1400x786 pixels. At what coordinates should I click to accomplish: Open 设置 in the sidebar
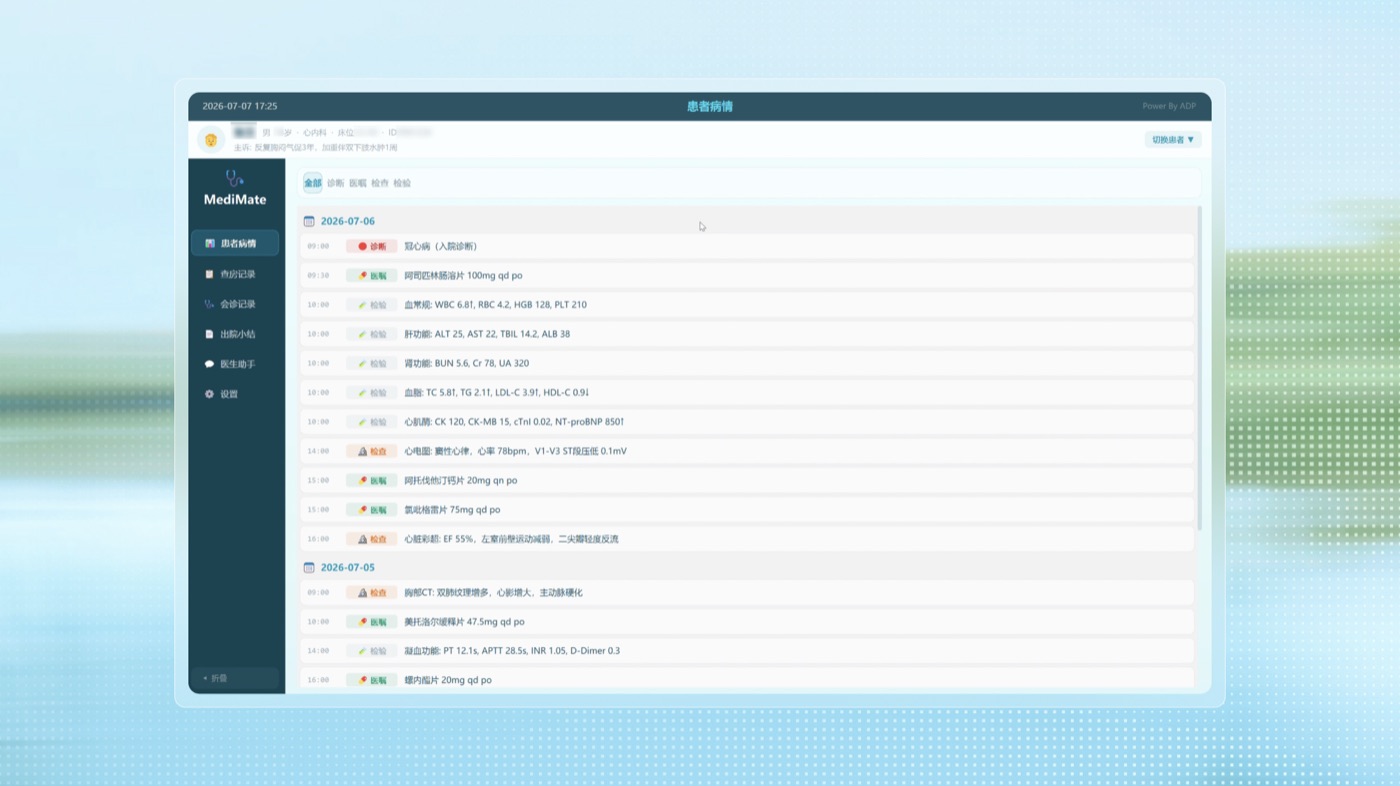pyautogui.click(x=235, y=394)
